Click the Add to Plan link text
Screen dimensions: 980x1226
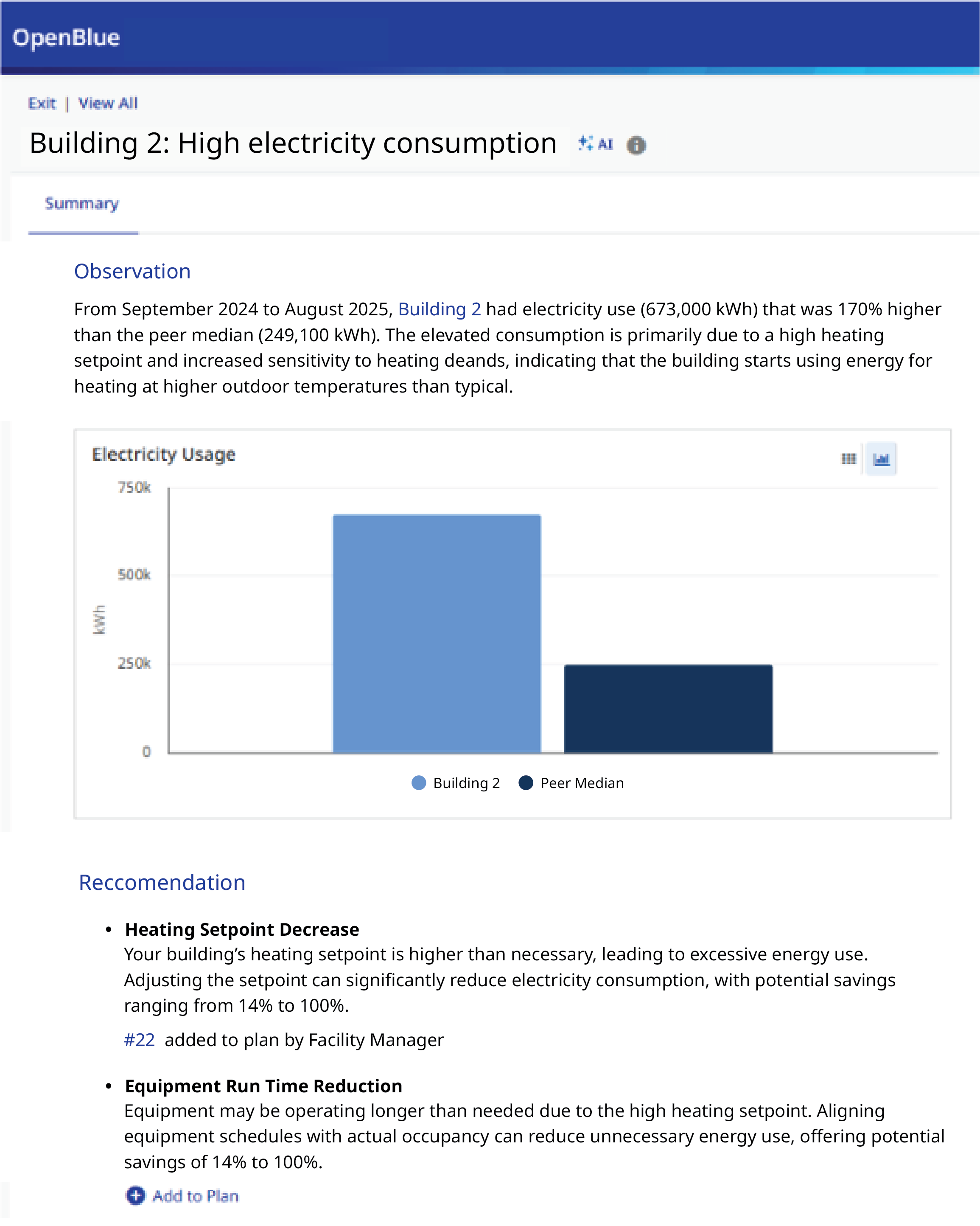196,1196
